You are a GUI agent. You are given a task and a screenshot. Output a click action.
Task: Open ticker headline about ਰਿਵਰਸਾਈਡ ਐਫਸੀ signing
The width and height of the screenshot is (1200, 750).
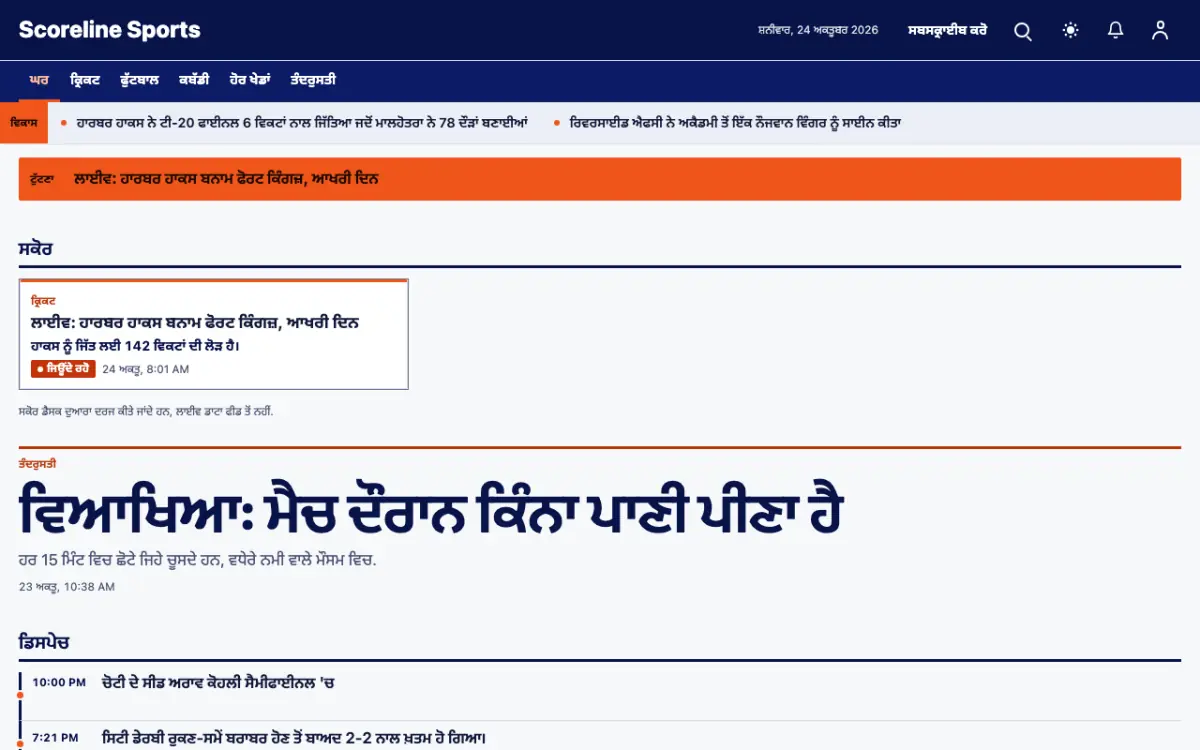[735, 123]
